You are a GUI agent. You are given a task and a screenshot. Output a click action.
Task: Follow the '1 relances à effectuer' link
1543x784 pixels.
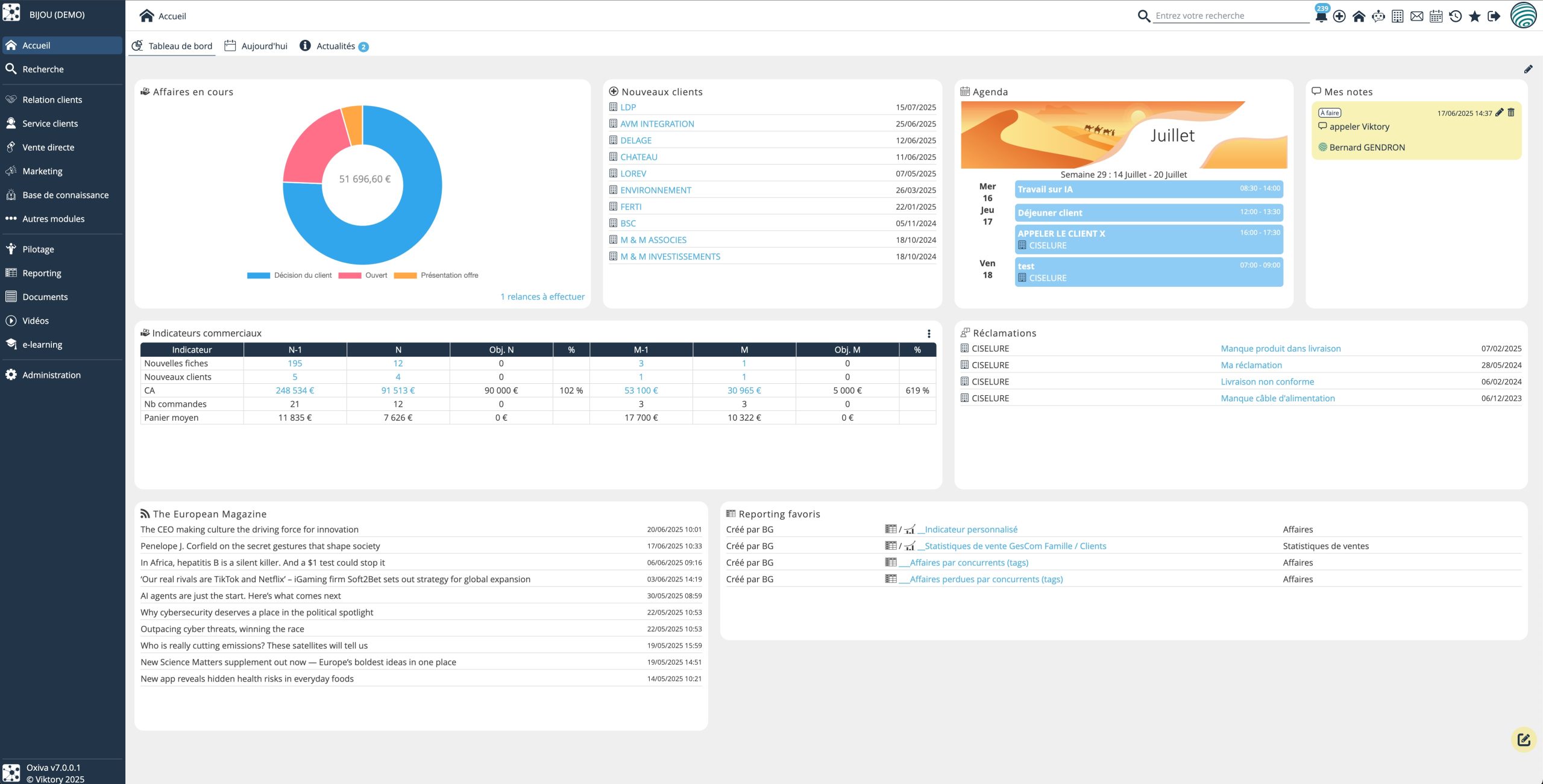(x=542, y=296)
